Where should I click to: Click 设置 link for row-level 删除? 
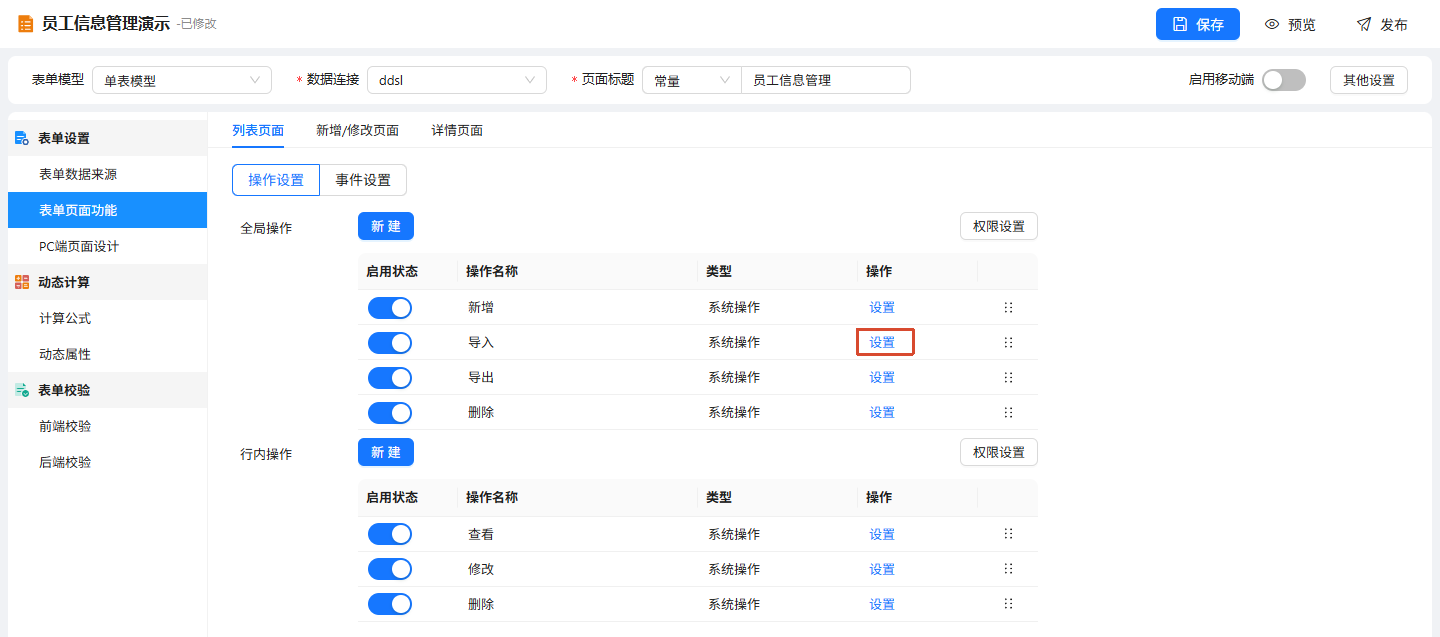(882, 604)
